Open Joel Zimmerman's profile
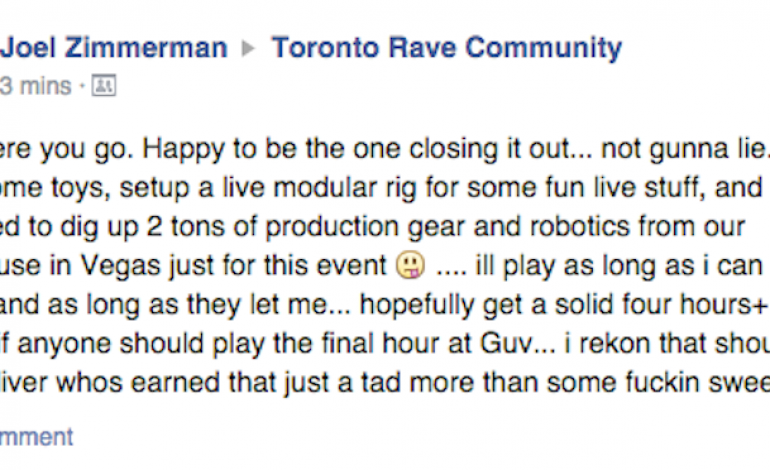770x470 pixels. click(x=115, y=47)
